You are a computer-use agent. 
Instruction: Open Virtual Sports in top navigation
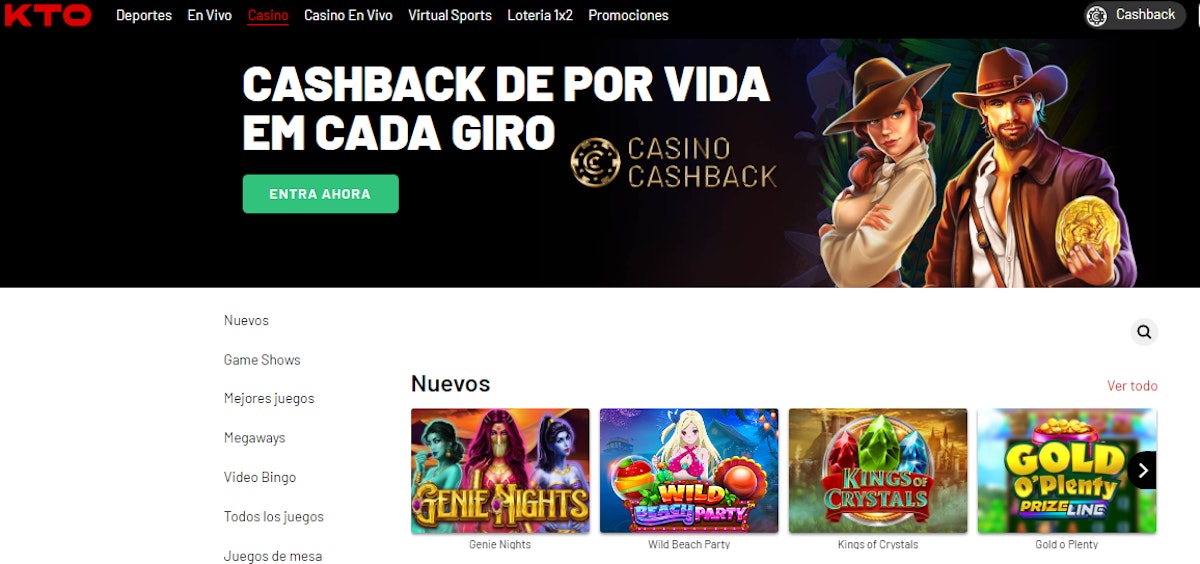450,15
